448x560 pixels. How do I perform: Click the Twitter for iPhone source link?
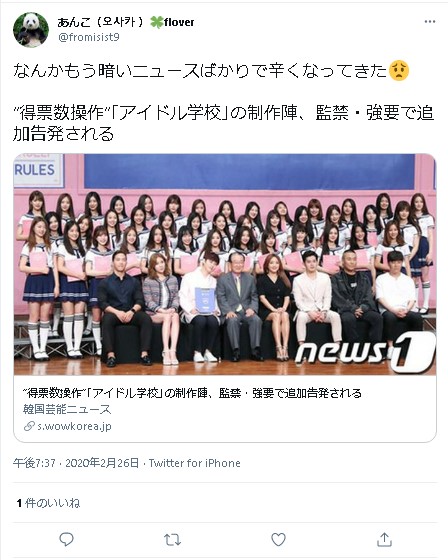[x=195, y=463]
